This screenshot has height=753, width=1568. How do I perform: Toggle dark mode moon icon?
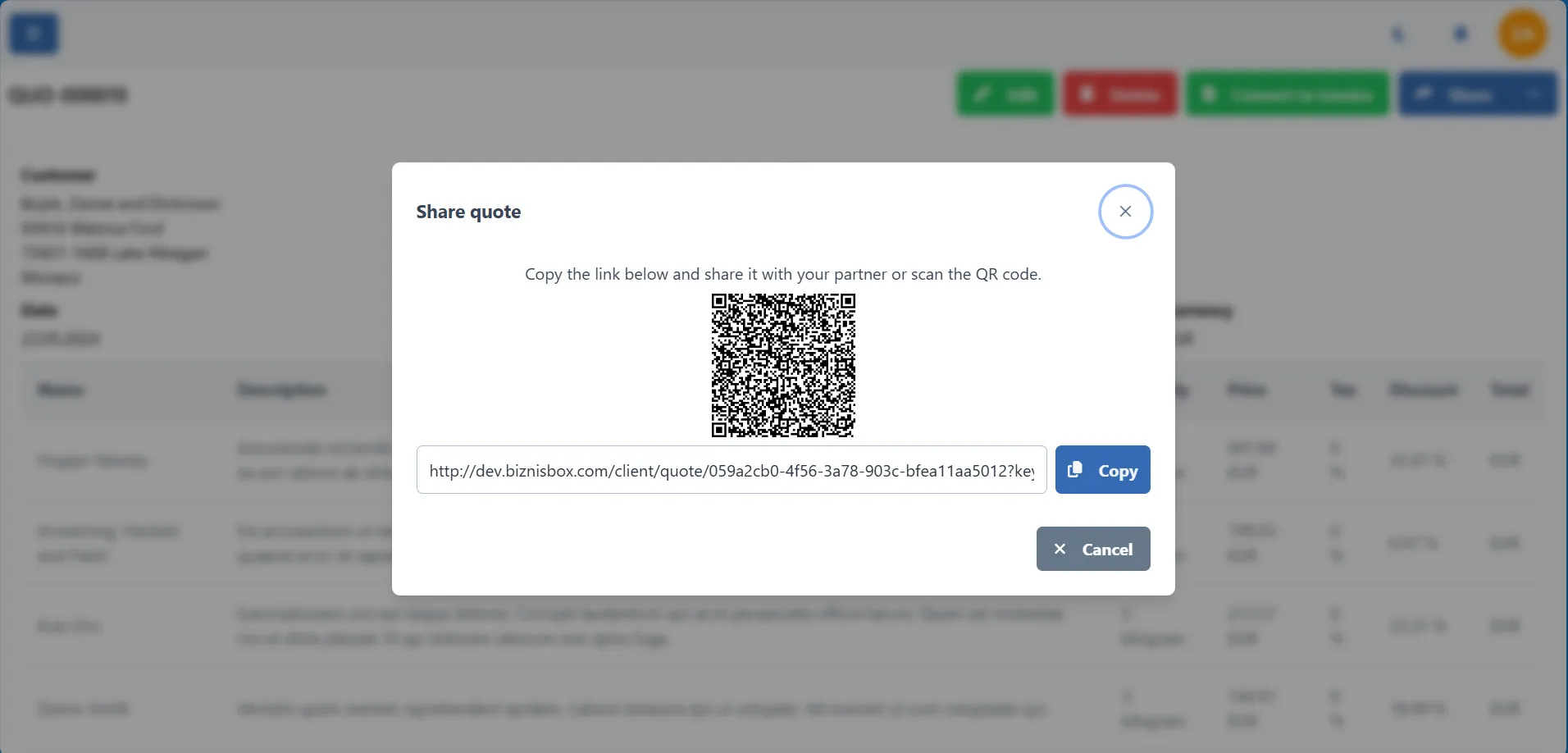tap(1399, 34)
